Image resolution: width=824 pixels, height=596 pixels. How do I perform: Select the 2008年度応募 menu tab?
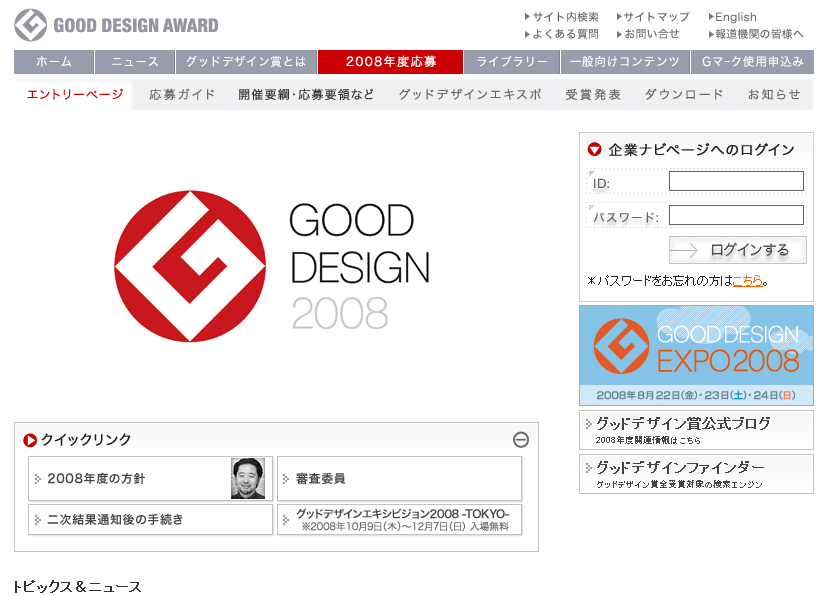tap(390, 62)
